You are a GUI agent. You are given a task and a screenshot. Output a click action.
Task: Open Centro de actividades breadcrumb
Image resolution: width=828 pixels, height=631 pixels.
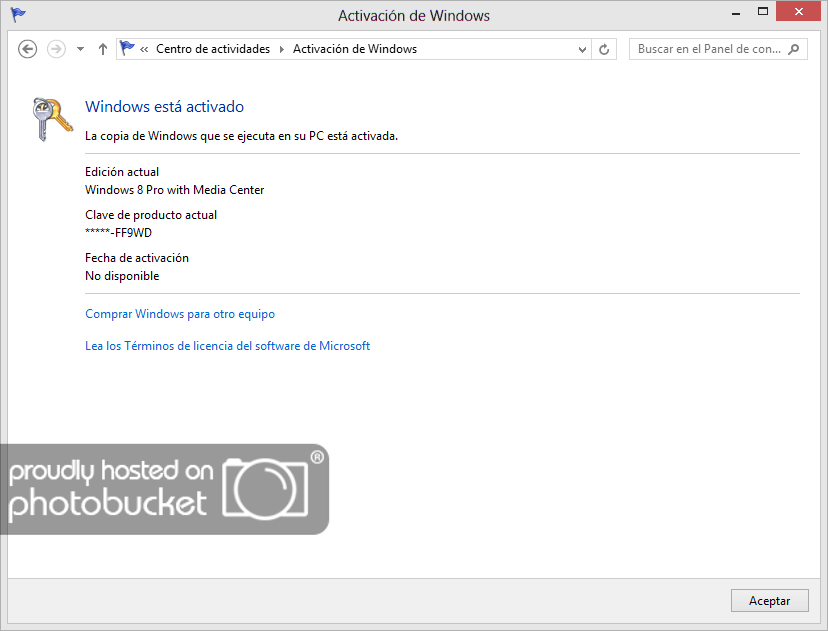(213, 49)
